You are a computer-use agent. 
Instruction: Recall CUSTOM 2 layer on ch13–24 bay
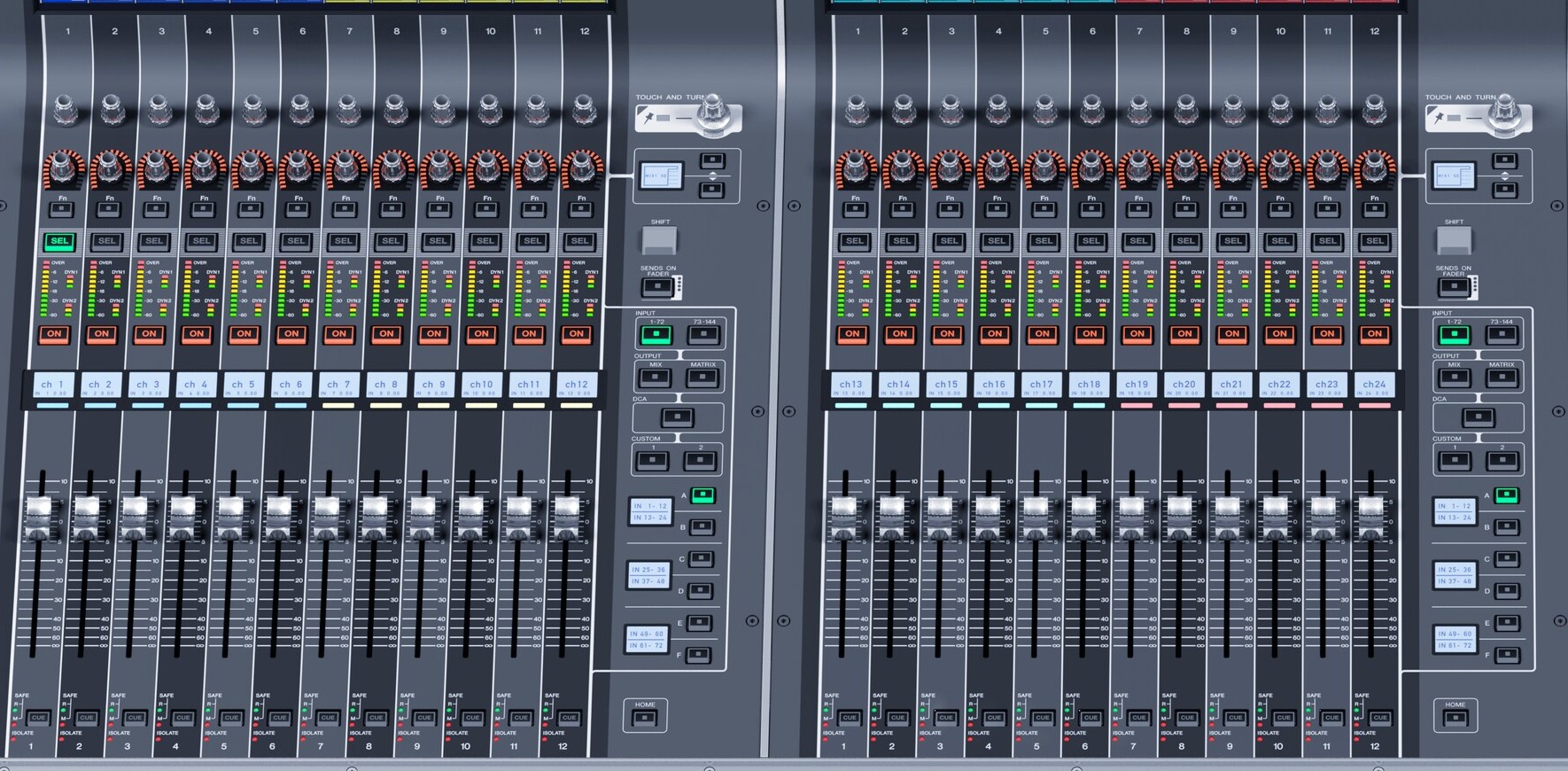click(1502, 460)
